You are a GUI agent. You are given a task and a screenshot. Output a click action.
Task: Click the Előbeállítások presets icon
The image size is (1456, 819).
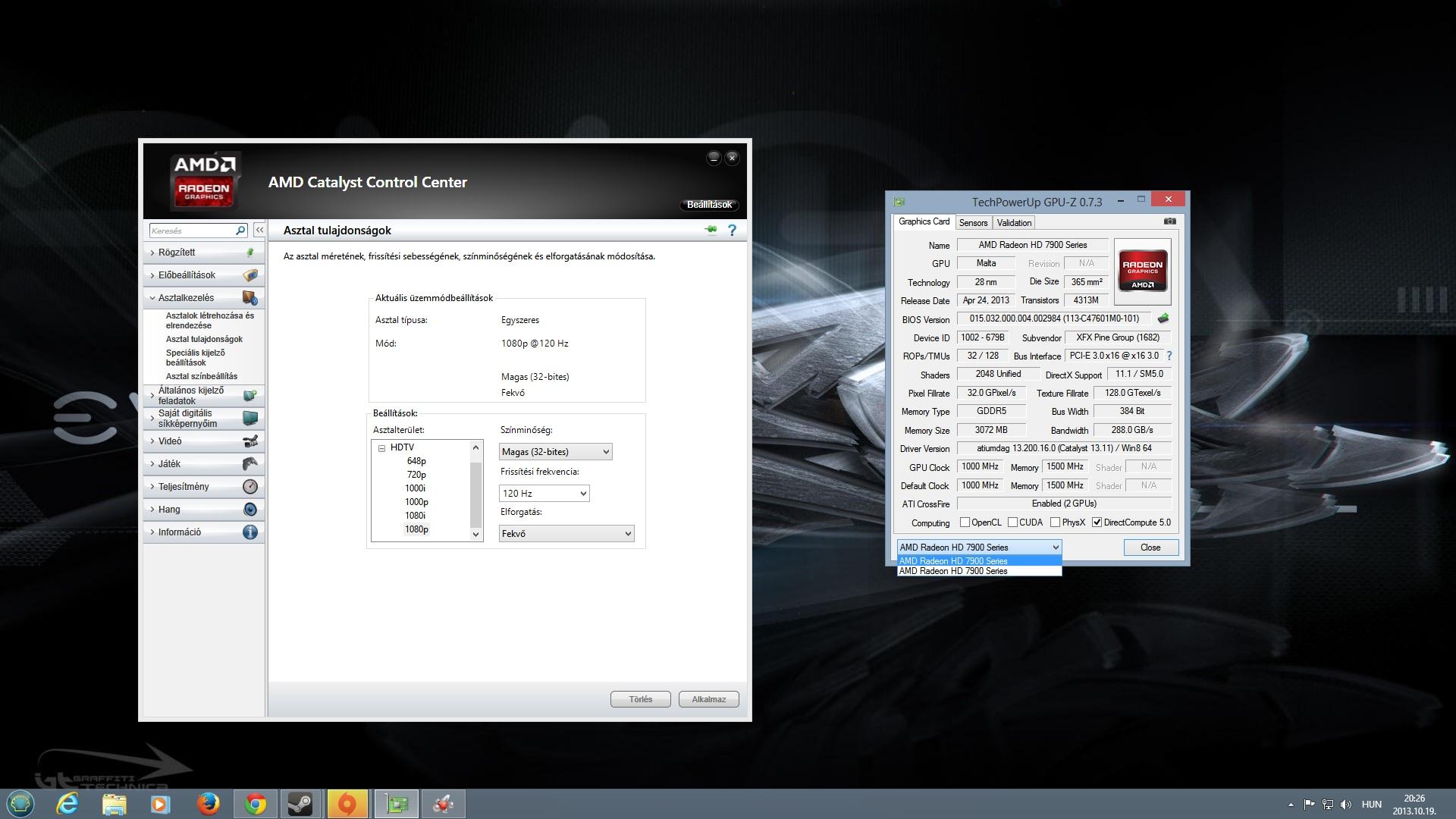(250, 275)
